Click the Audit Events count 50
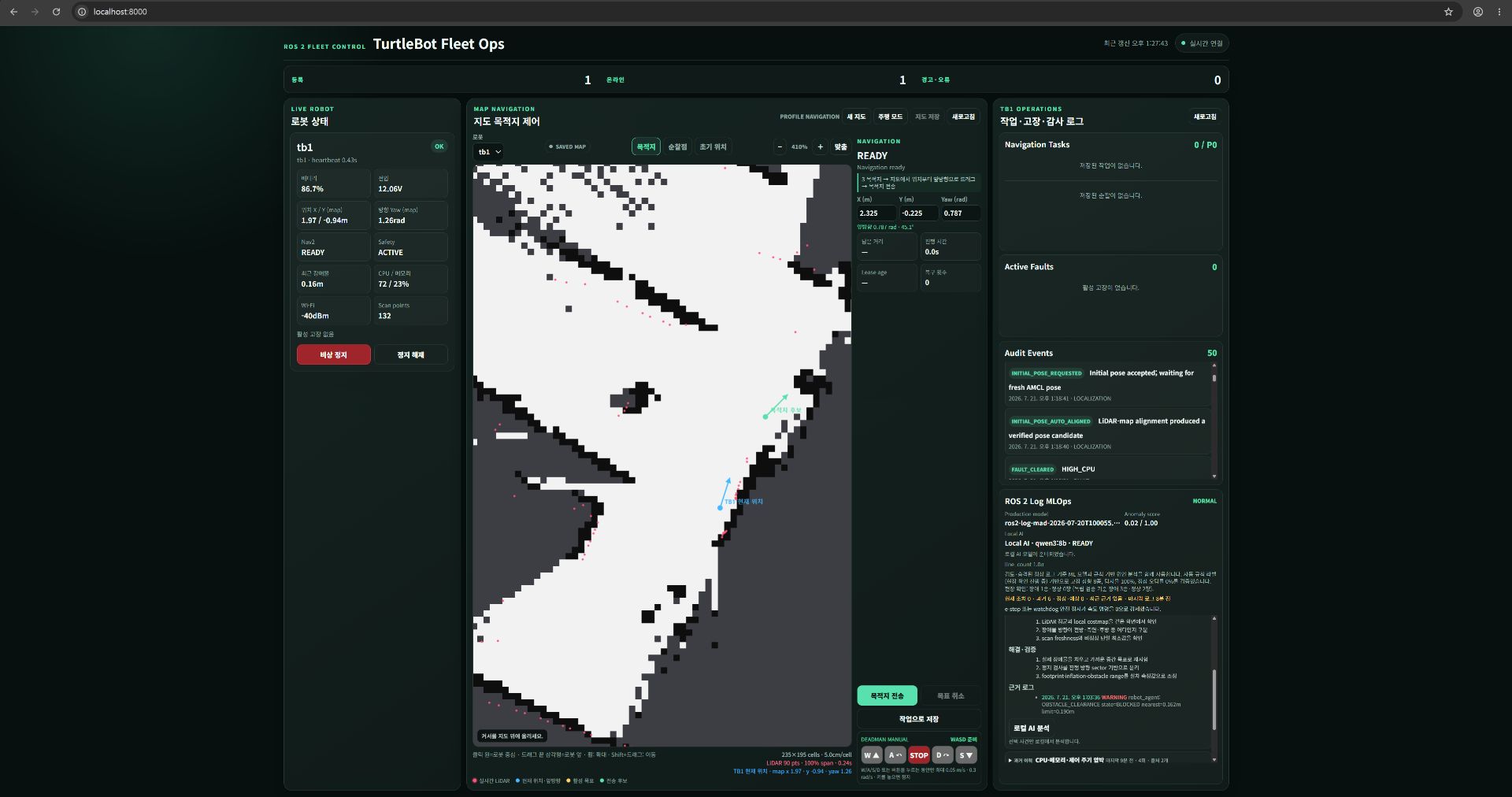 point(1212,354)
